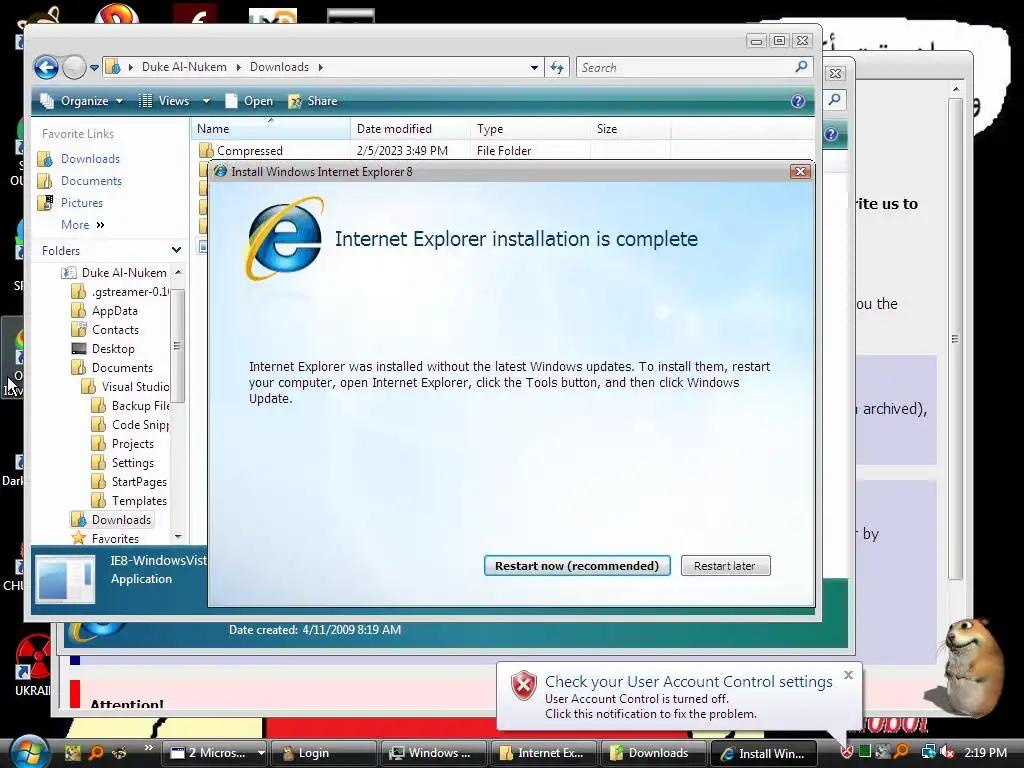
Task: Click the refresh button by the address bar
Action: [557, 67]
